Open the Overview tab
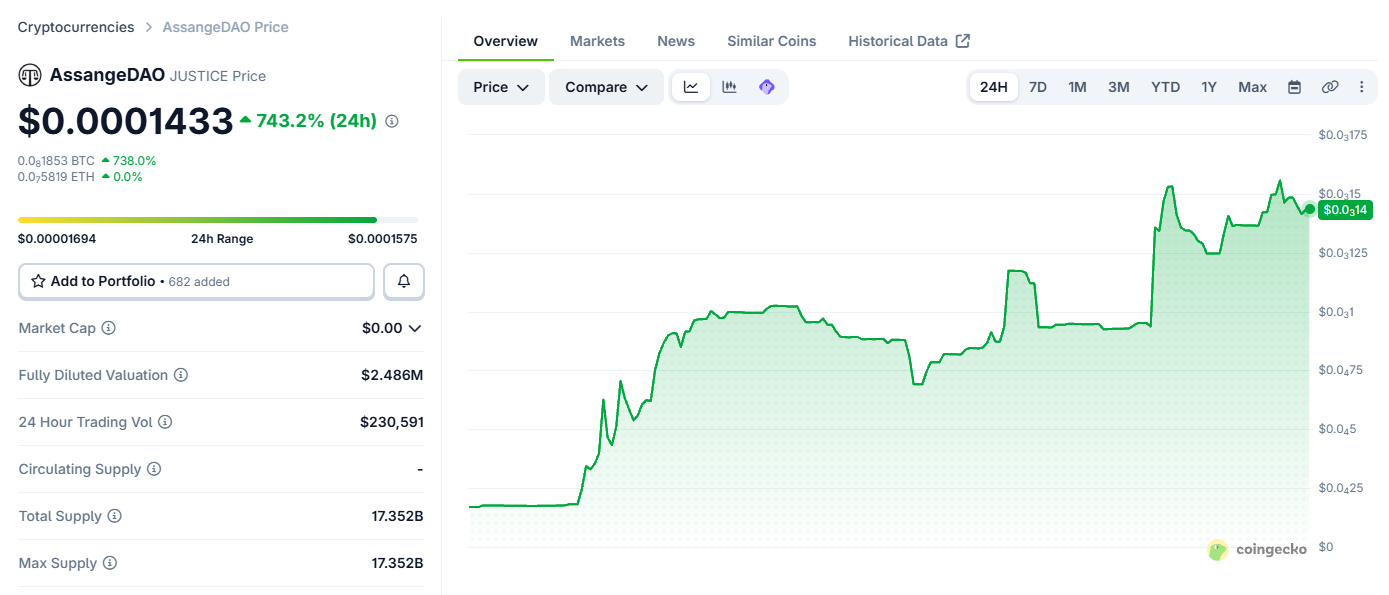Viewport: 1389px width, 595px height. tap(506, 41)
